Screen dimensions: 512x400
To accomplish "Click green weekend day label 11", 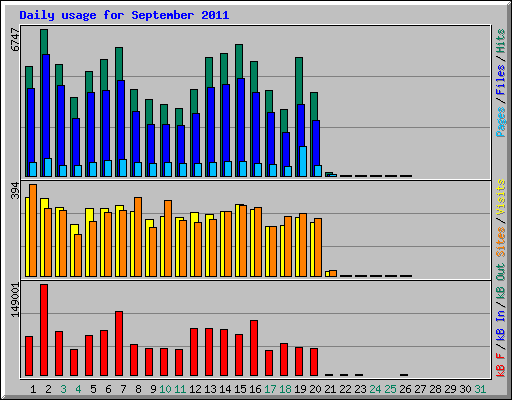I will [x=180, y=389].
